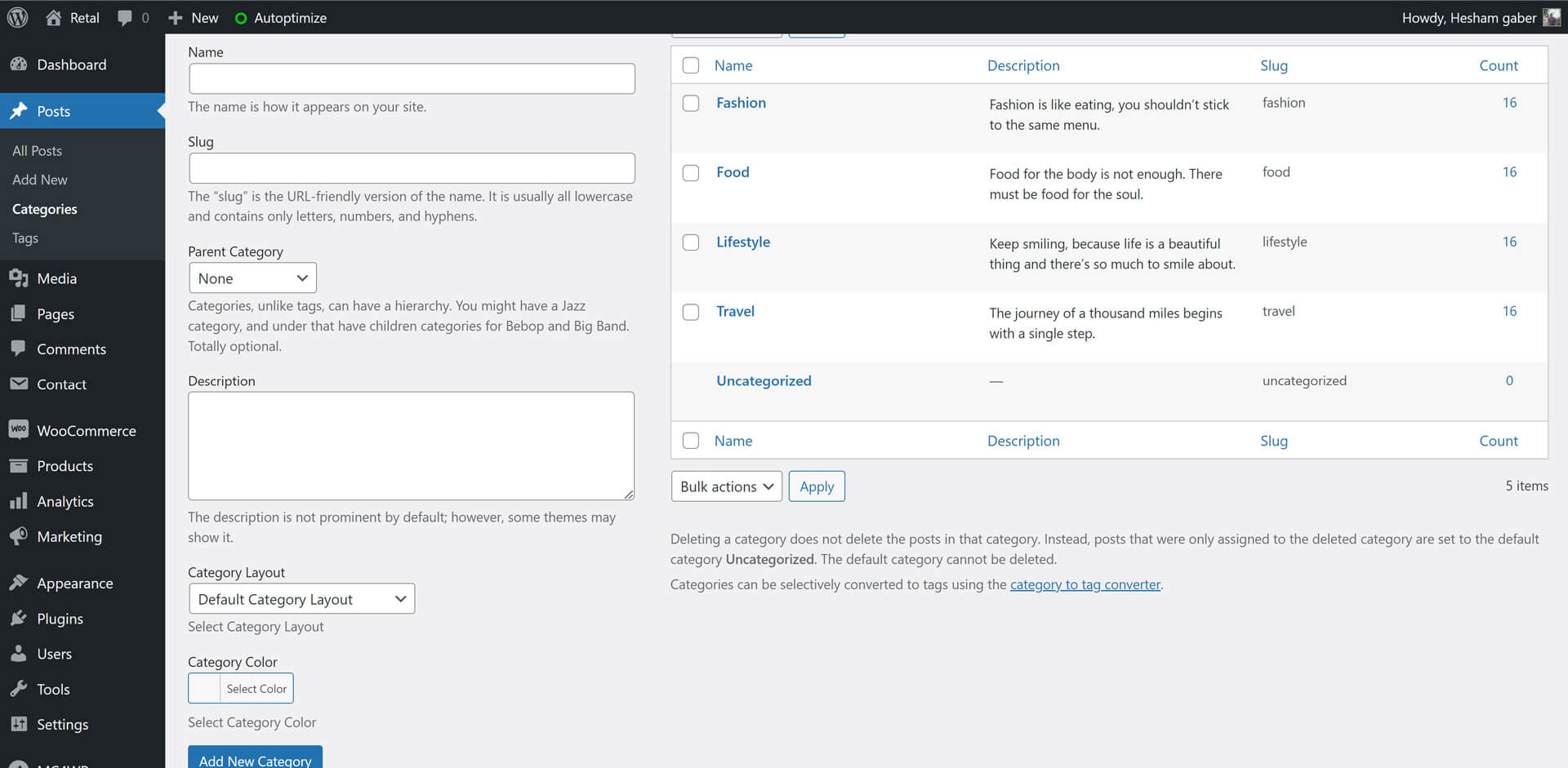The width and height of the screenshot is (1568, 768).
Task: Click the Contact envelope icon
Action: click(19, 384)
